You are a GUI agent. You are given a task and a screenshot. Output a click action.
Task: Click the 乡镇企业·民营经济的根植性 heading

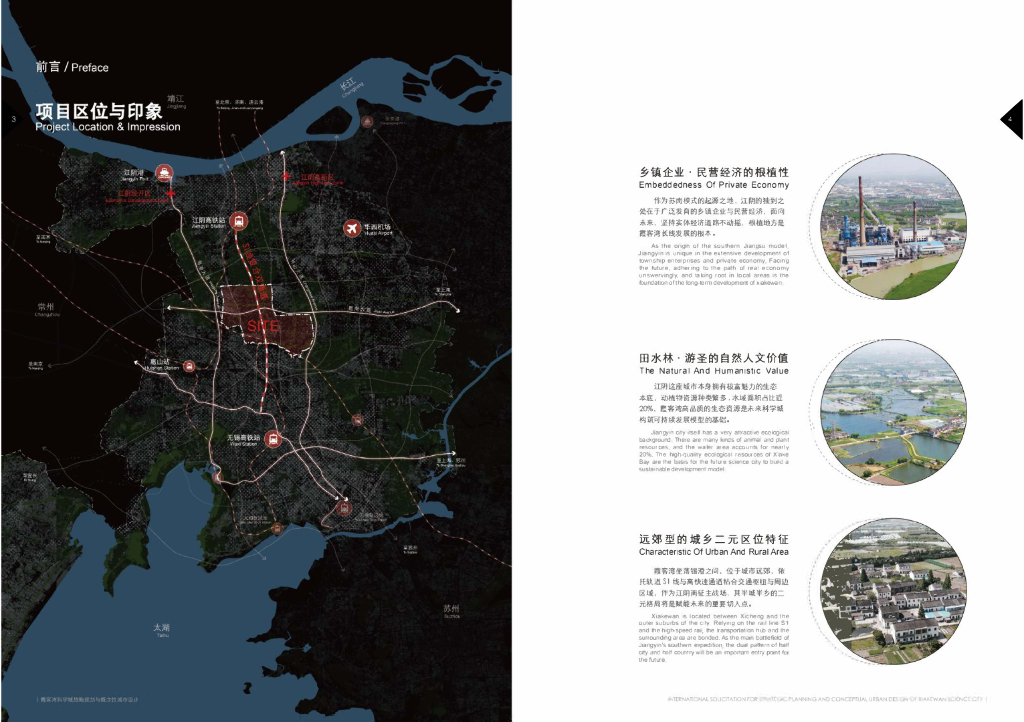pyautogui.click(x=714, y=172)
